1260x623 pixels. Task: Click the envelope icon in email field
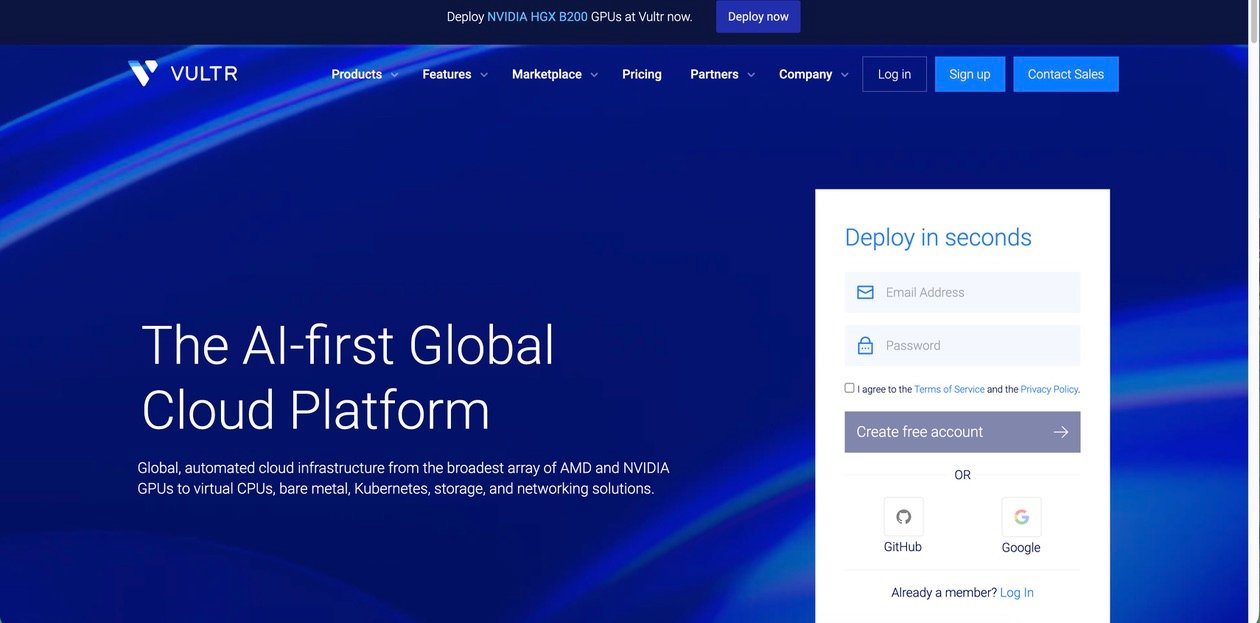tap(865, 293)
